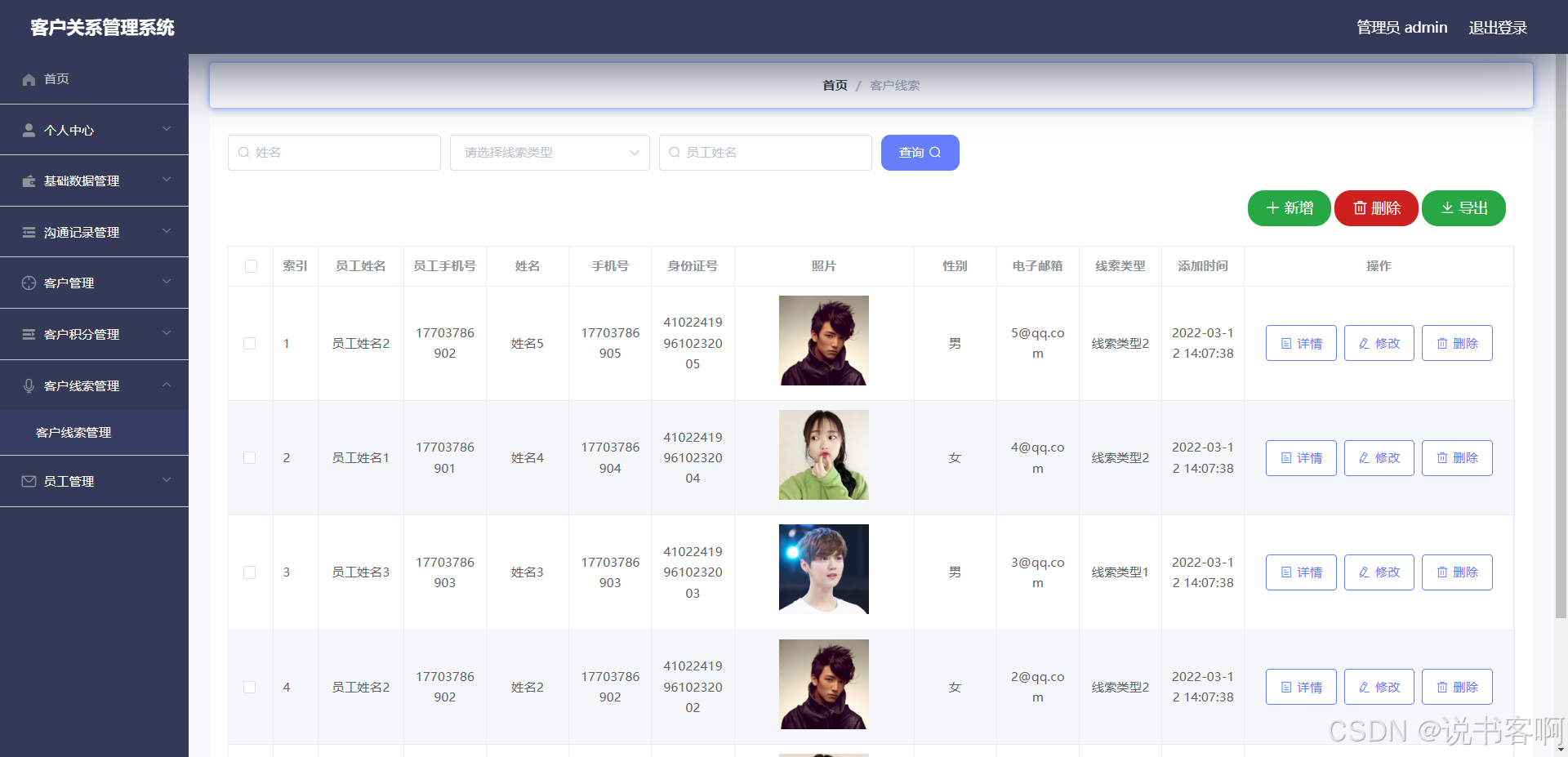Click the 修改 pencil icon in row 4
Screen dimensions: 1568x757
click(1365, 688)
